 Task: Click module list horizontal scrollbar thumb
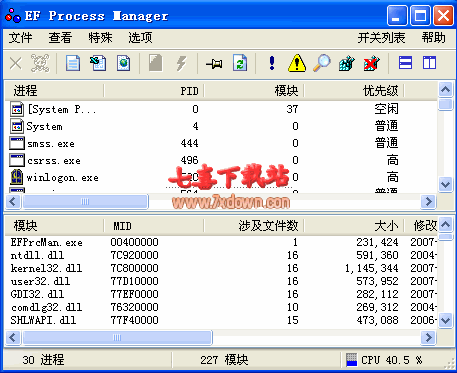[117, 338]
